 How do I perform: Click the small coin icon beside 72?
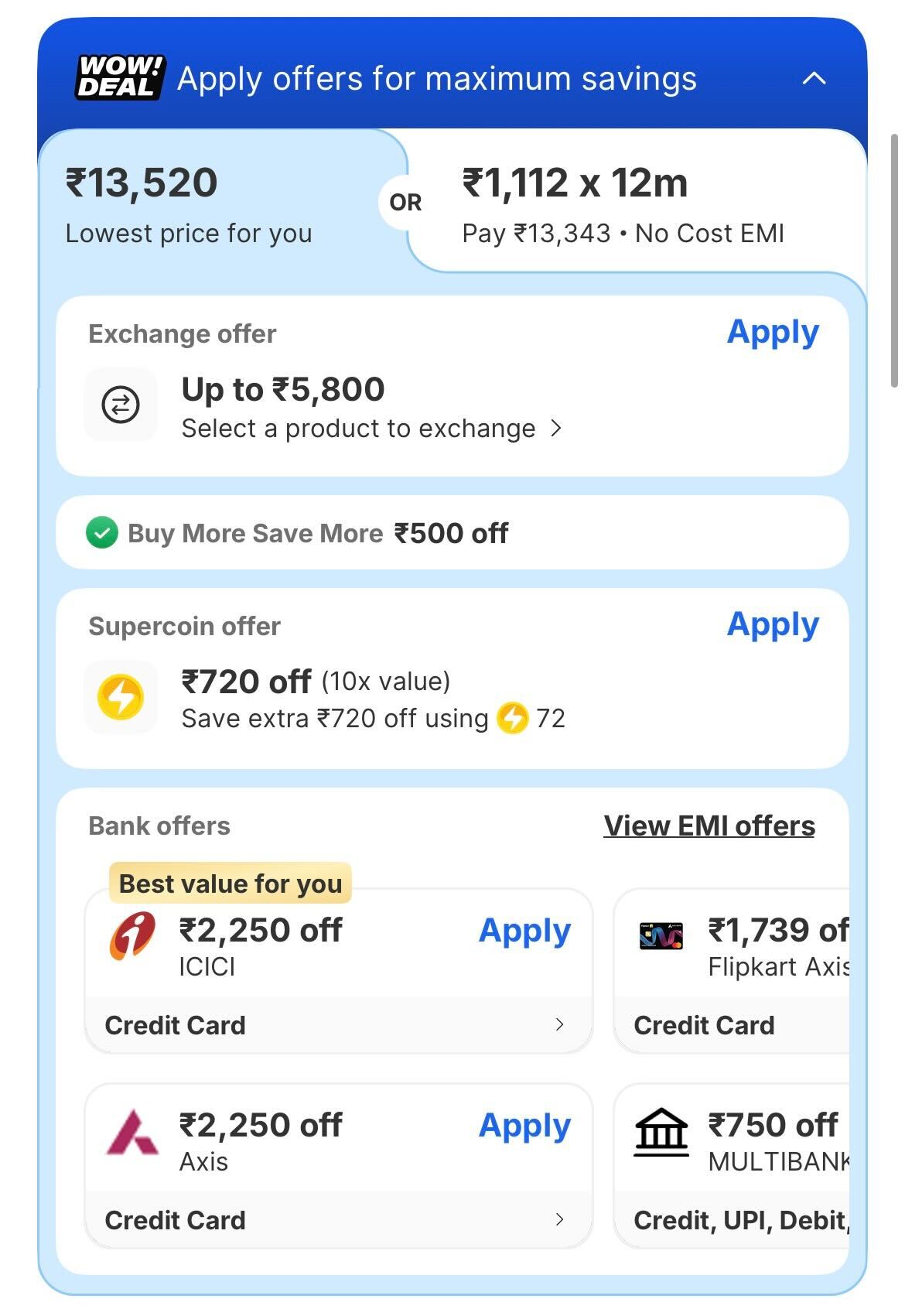512,718
